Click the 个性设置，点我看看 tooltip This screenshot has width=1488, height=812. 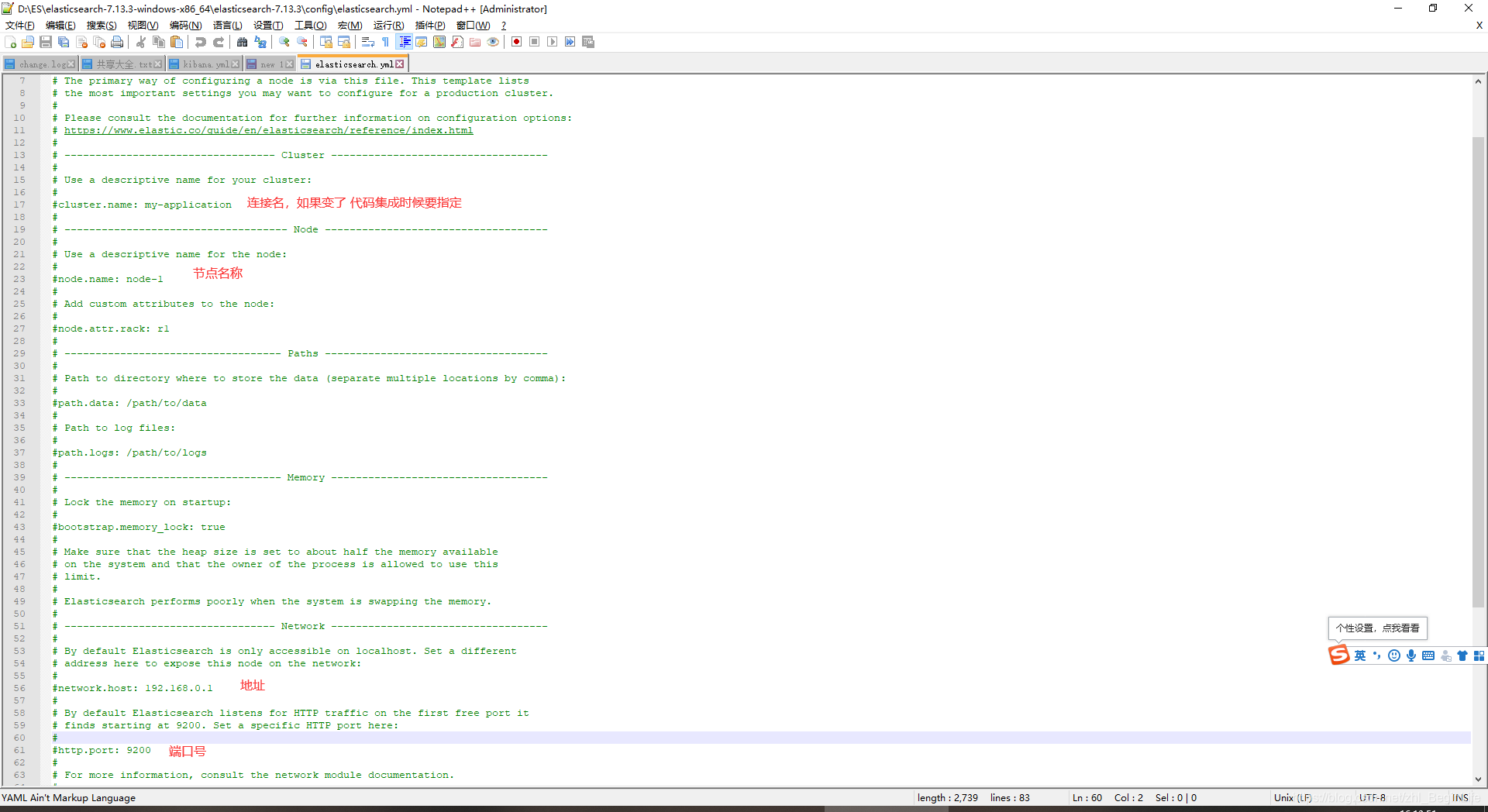(1377, 628)
